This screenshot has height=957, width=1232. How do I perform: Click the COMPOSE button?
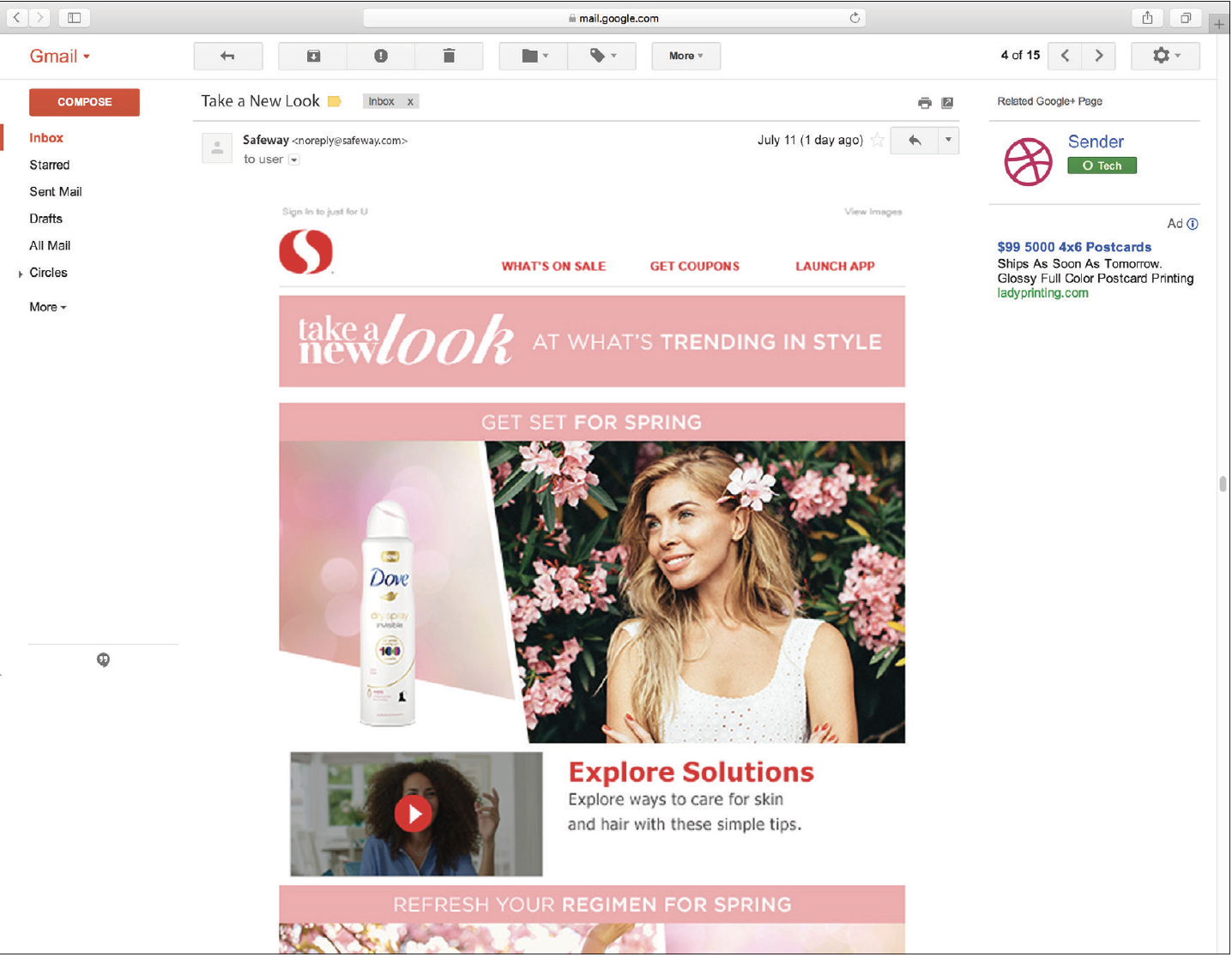(84, 102)
